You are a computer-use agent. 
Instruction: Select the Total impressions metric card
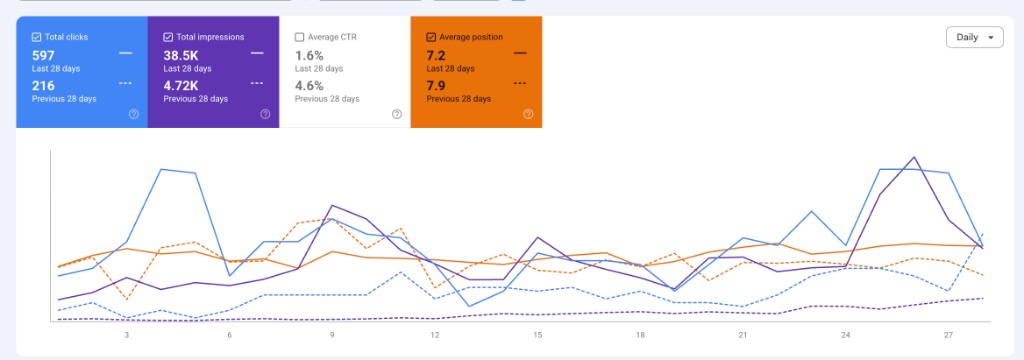click(214, 72)
